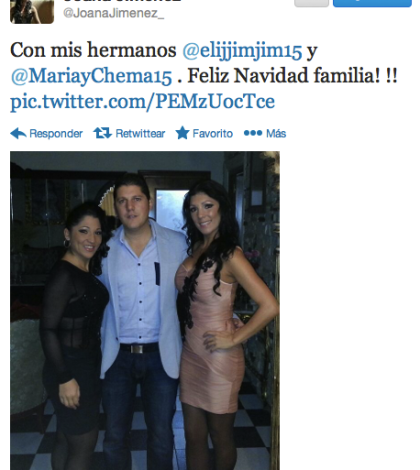
Task: Click the author's profile avatar thumbnail
Action: (x=32, y=12)
